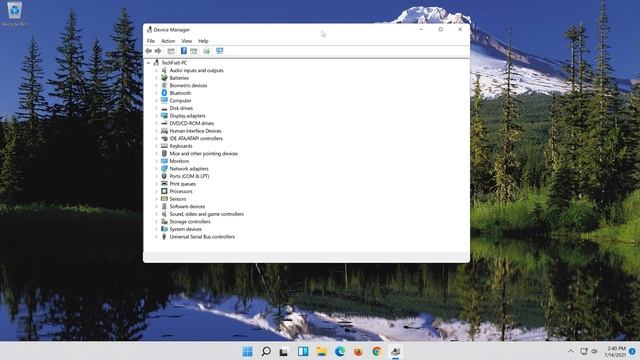This screenshot has height=360, width=640.
Task: Open the taskbar Search magnifier icon
Action: [x=266, y=351]
